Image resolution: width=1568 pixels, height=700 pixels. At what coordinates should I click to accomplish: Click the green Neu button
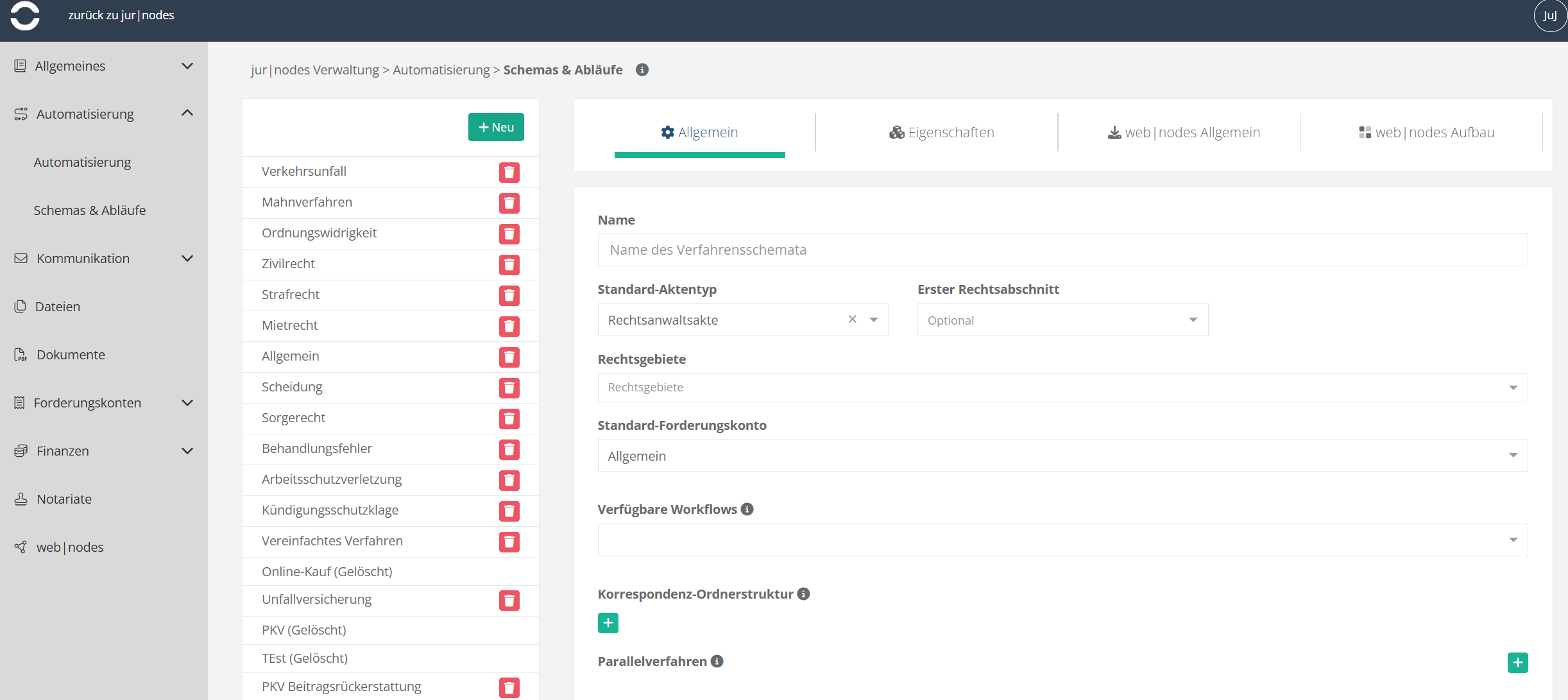point(496,127)
